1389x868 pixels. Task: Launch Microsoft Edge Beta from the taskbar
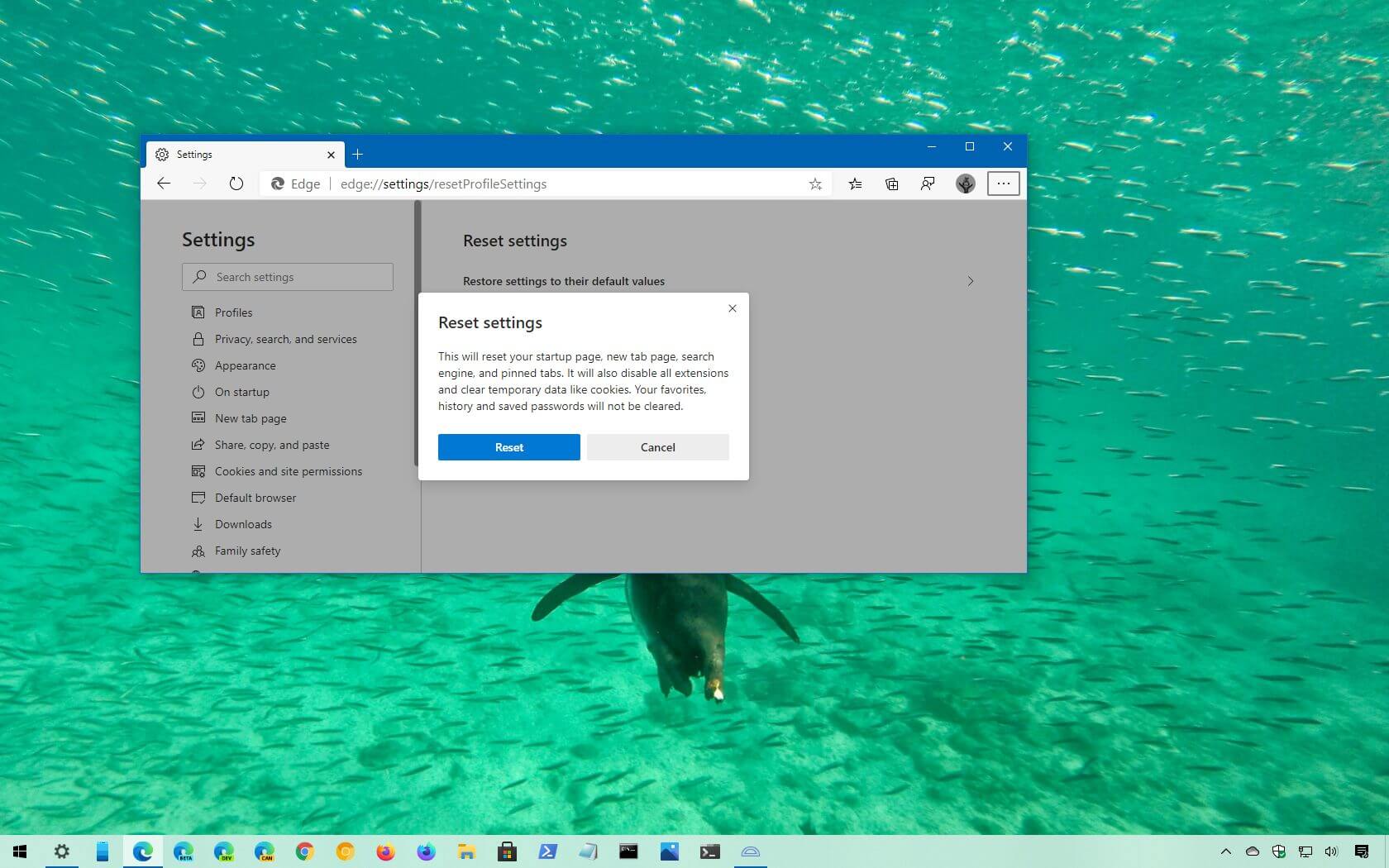(184, 852)
